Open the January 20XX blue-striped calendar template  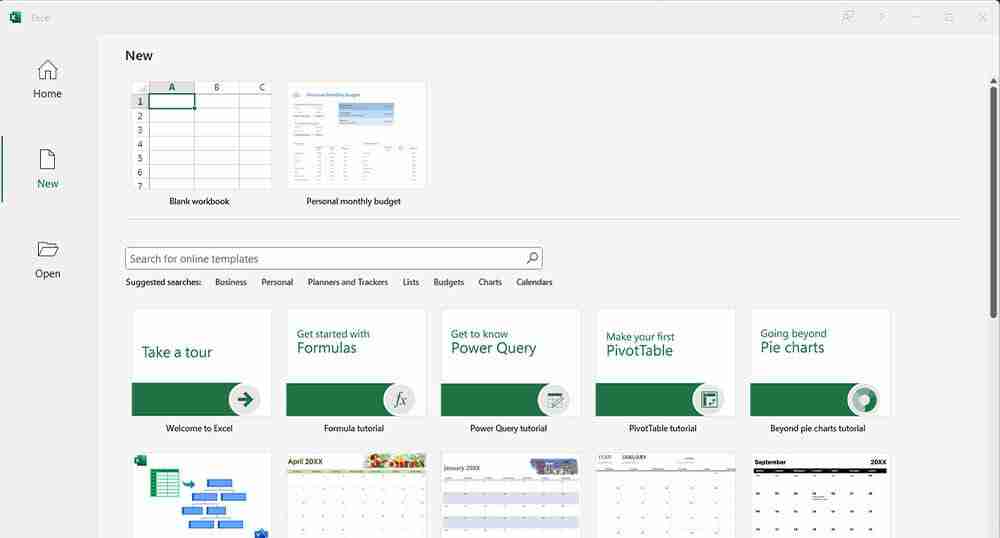pos(510,495)
